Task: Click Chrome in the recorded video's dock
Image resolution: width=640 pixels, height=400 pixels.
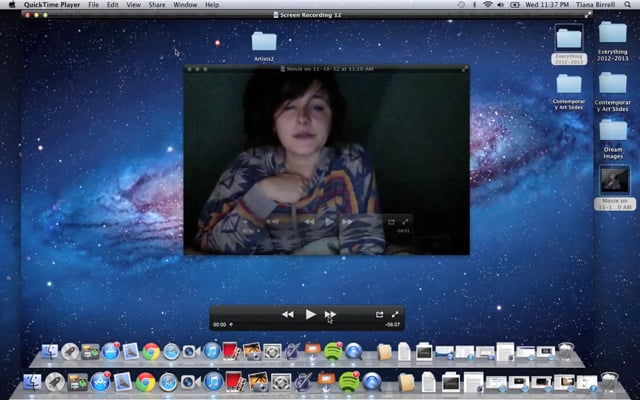Action: tap(151, 351)
